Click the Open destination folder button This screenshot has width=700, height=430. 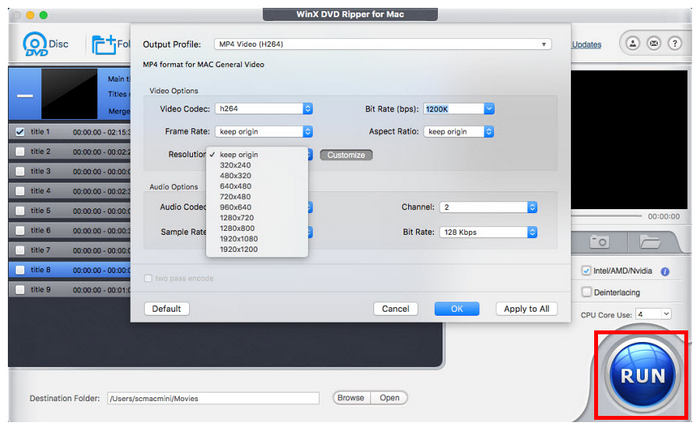[389, 397]
